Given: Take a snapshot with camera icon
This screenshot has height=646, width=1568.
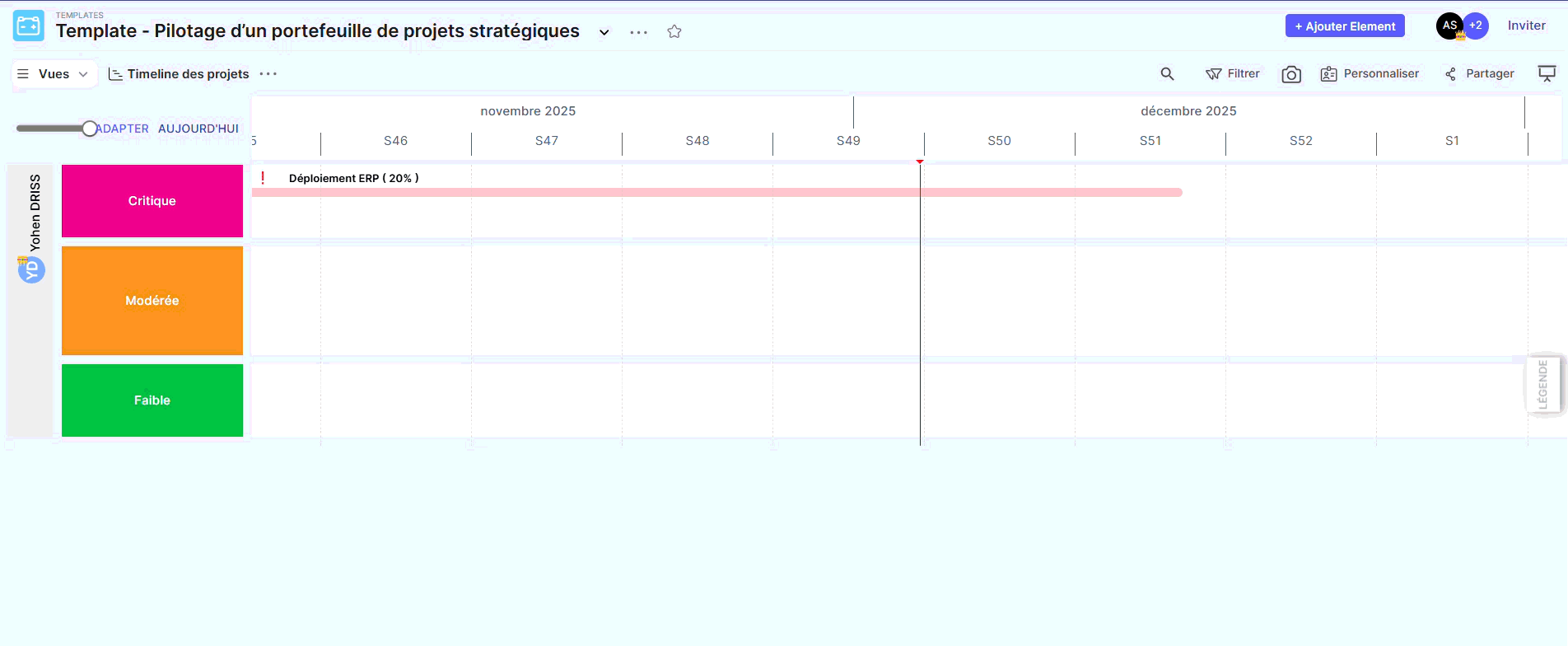Looking at the screenshot, I should pos(1291,75).
